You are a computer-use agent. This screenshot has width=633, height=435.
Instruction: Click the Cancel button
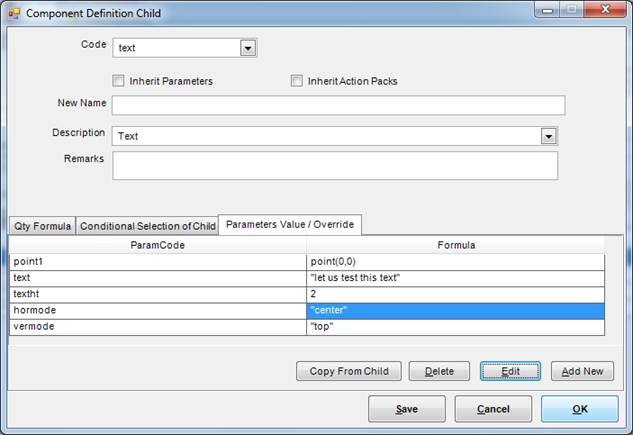[493, 409]
